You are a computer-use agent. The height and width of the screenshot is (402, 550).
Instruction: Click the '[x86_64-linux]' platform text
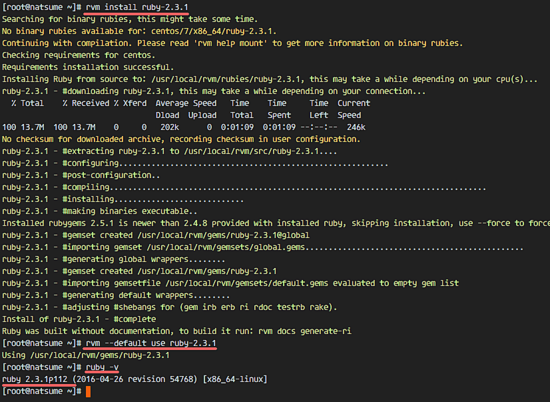point(235,379)
